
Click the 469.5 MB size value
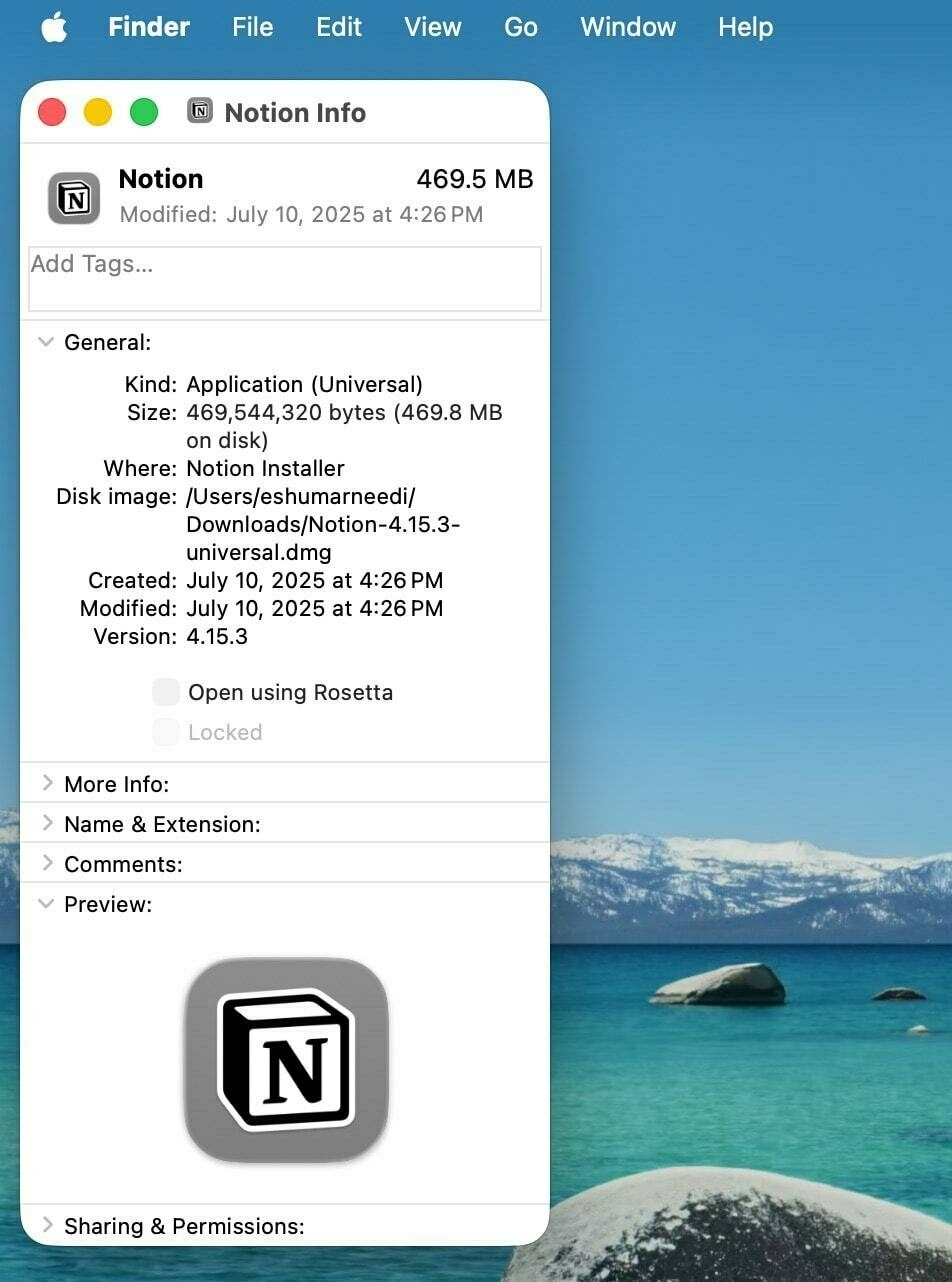475,179
